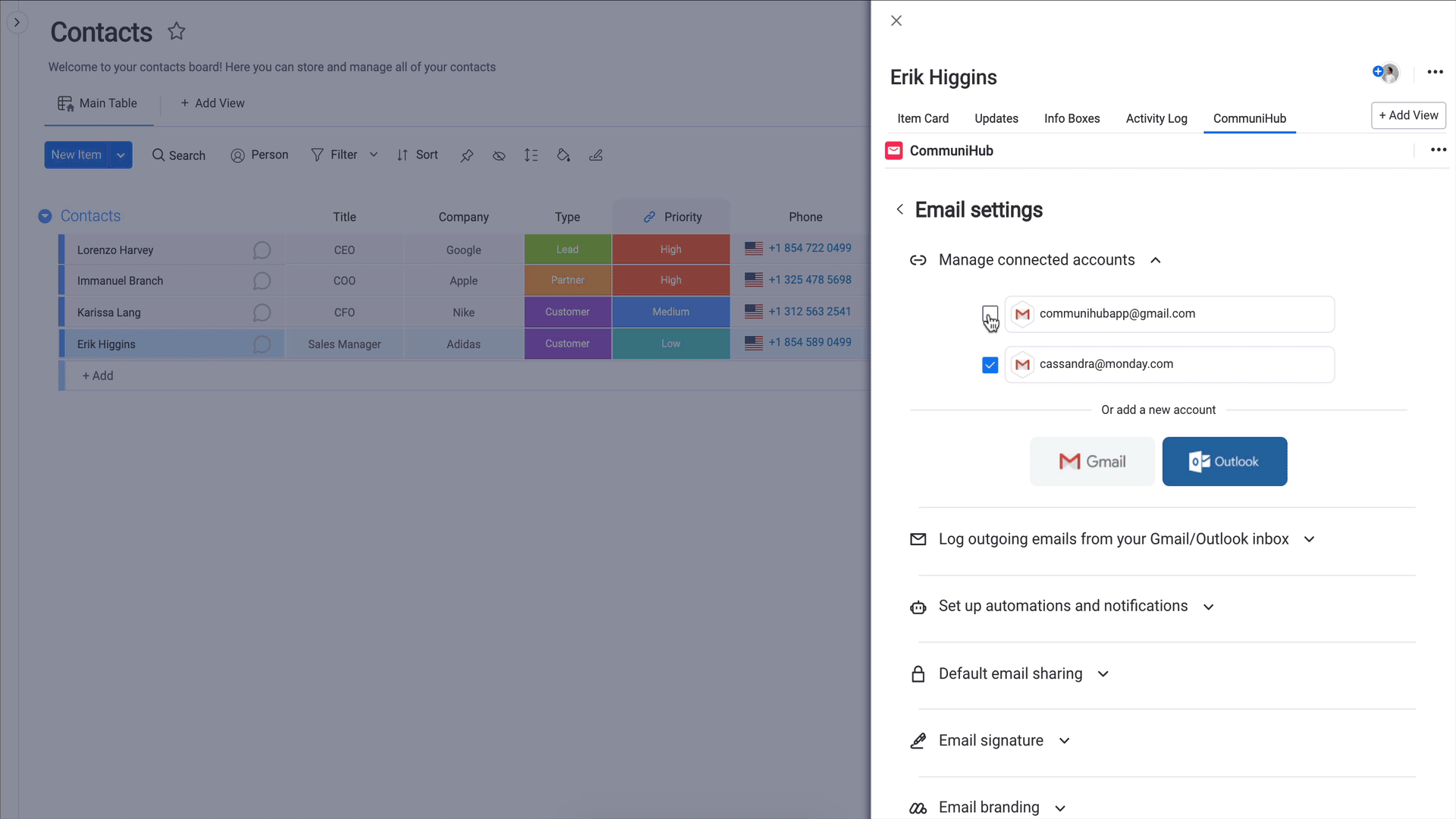Click the item panel Add View button
The height and width of the screenshot is (819, 1456).
pos(1408,115)
